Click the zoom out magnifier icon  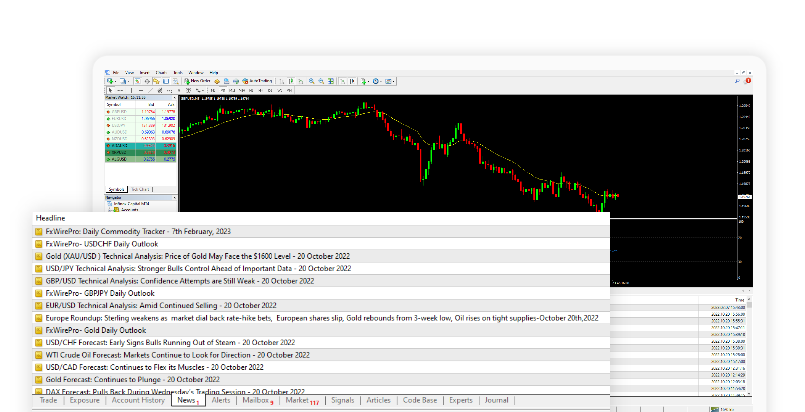click(x=321, y=81)
